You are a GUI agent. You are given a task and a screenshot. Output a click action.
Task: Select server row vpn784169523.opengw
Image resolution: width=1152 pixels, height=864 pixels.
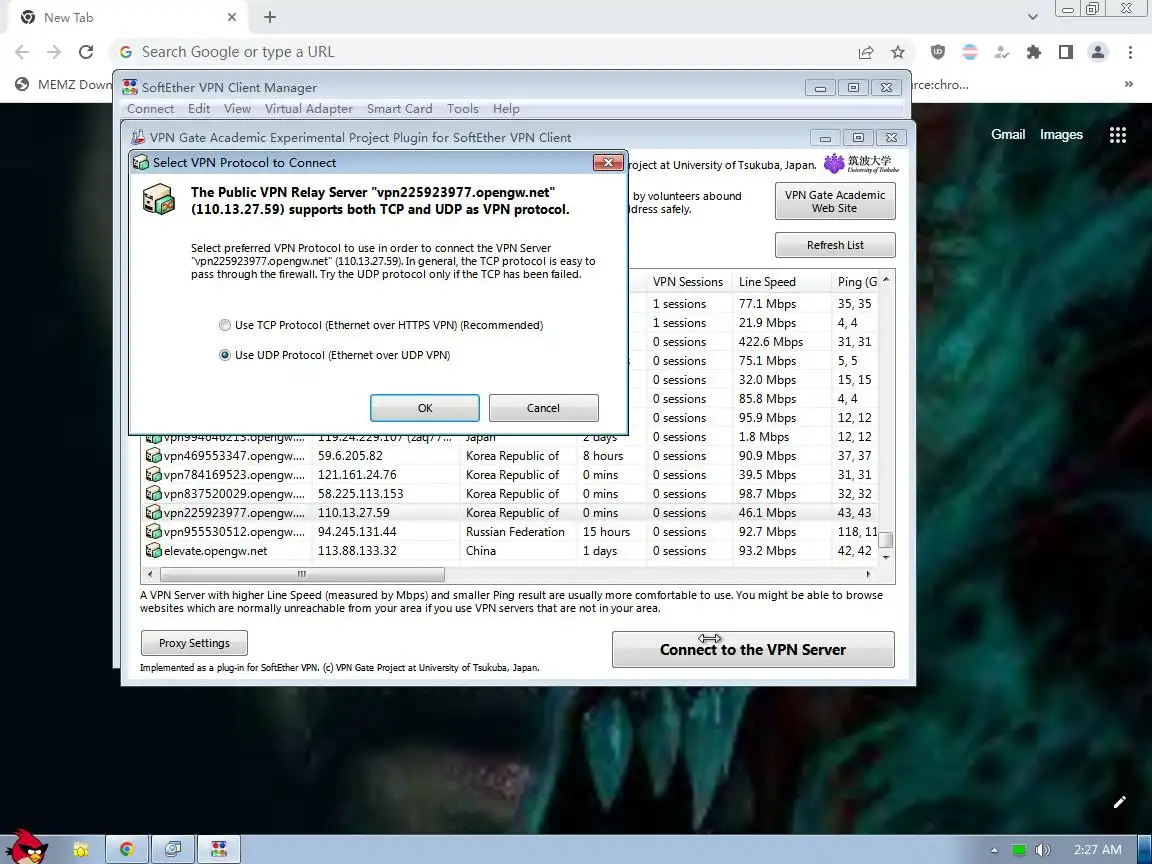coord(509,475)
